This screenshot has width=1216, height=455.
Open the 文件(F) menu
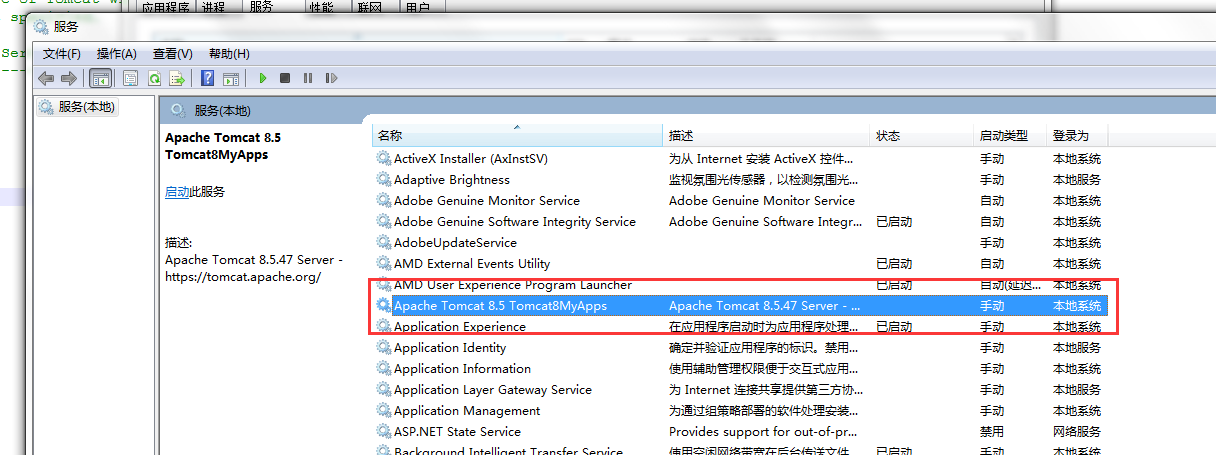click(62, 54)
